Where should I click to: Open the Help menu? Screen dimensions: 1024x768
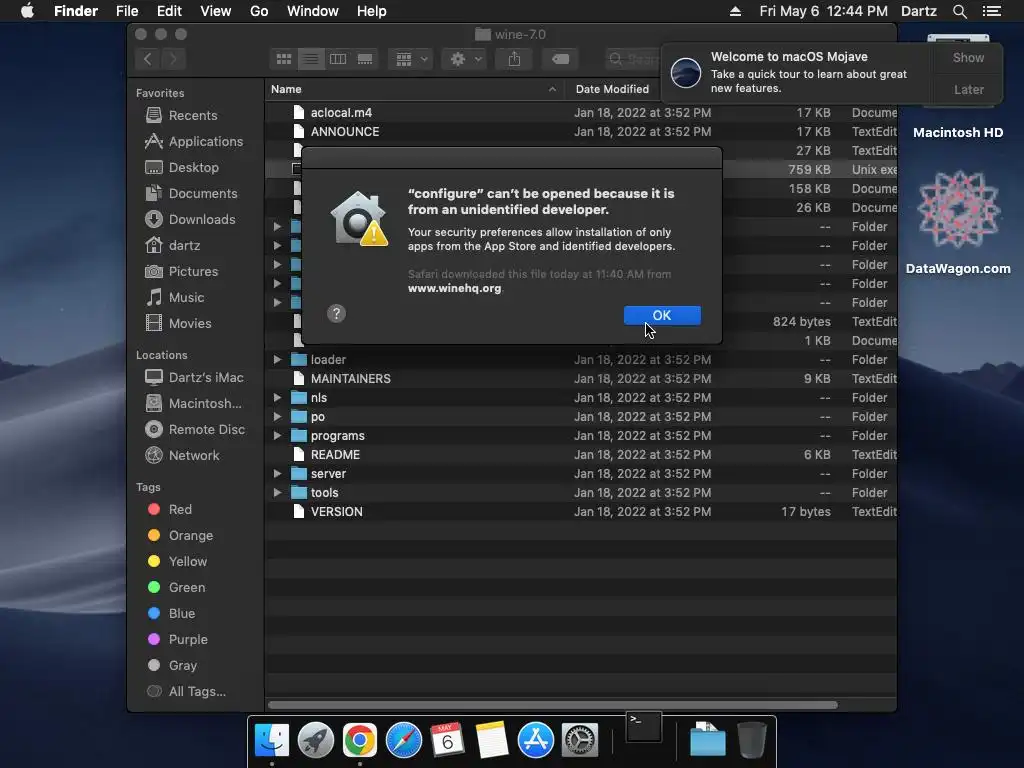372,11
